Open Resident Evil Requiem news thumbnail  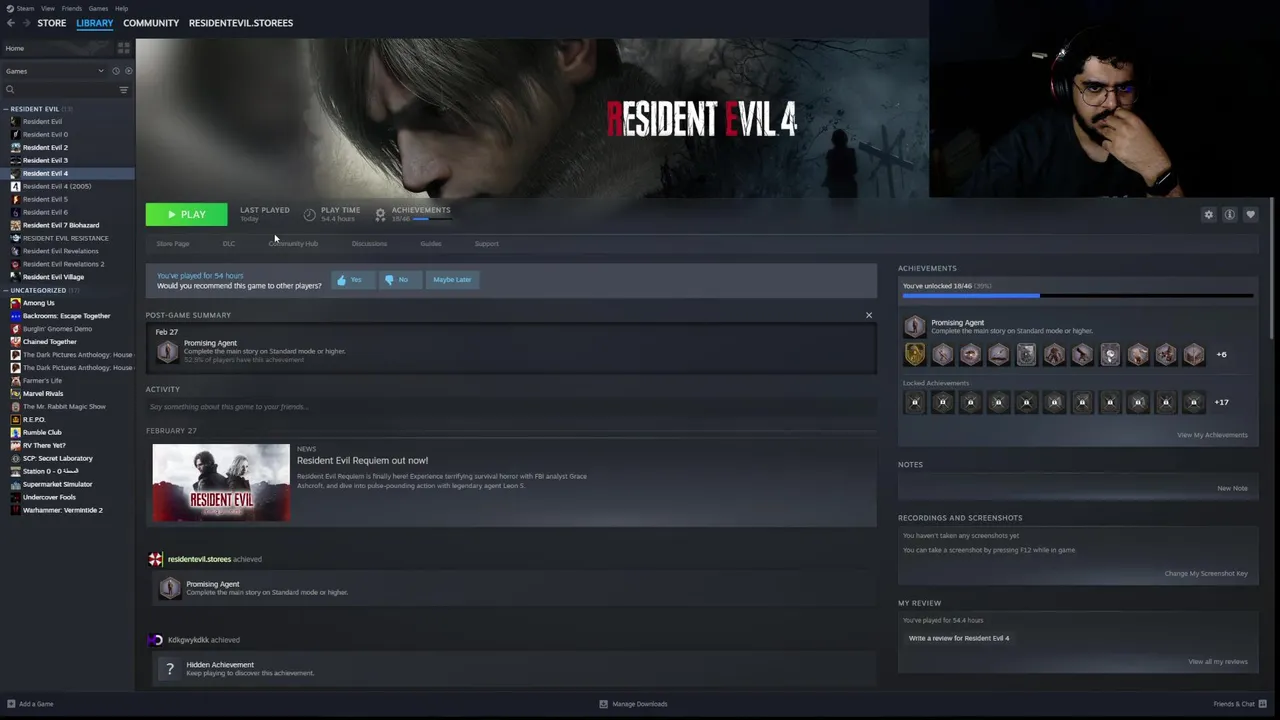click(221, 483)
